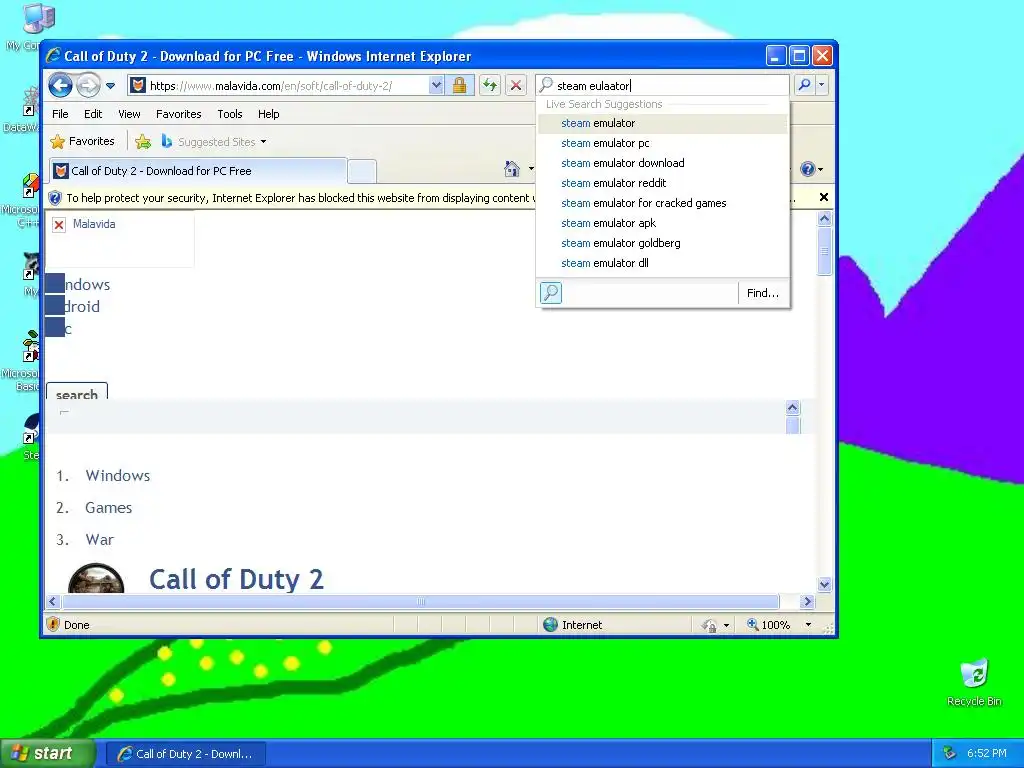Click the Refresh page icon
The width and height of the screenshot is (1024, 768).
click(x=489, y=86)
